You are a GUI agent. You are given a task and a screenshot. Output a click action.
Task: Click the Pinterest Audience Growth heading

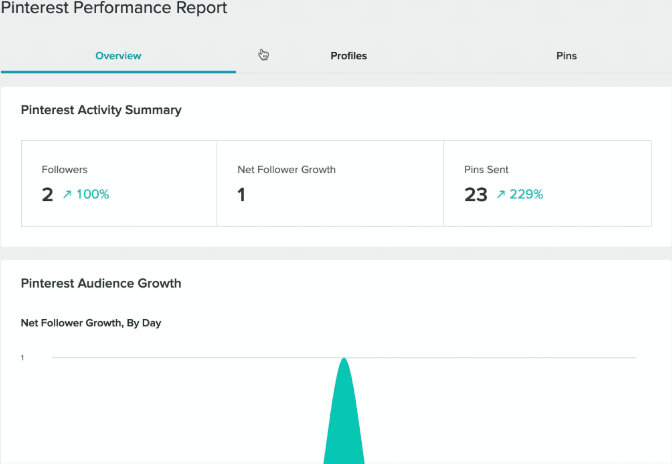101,283
